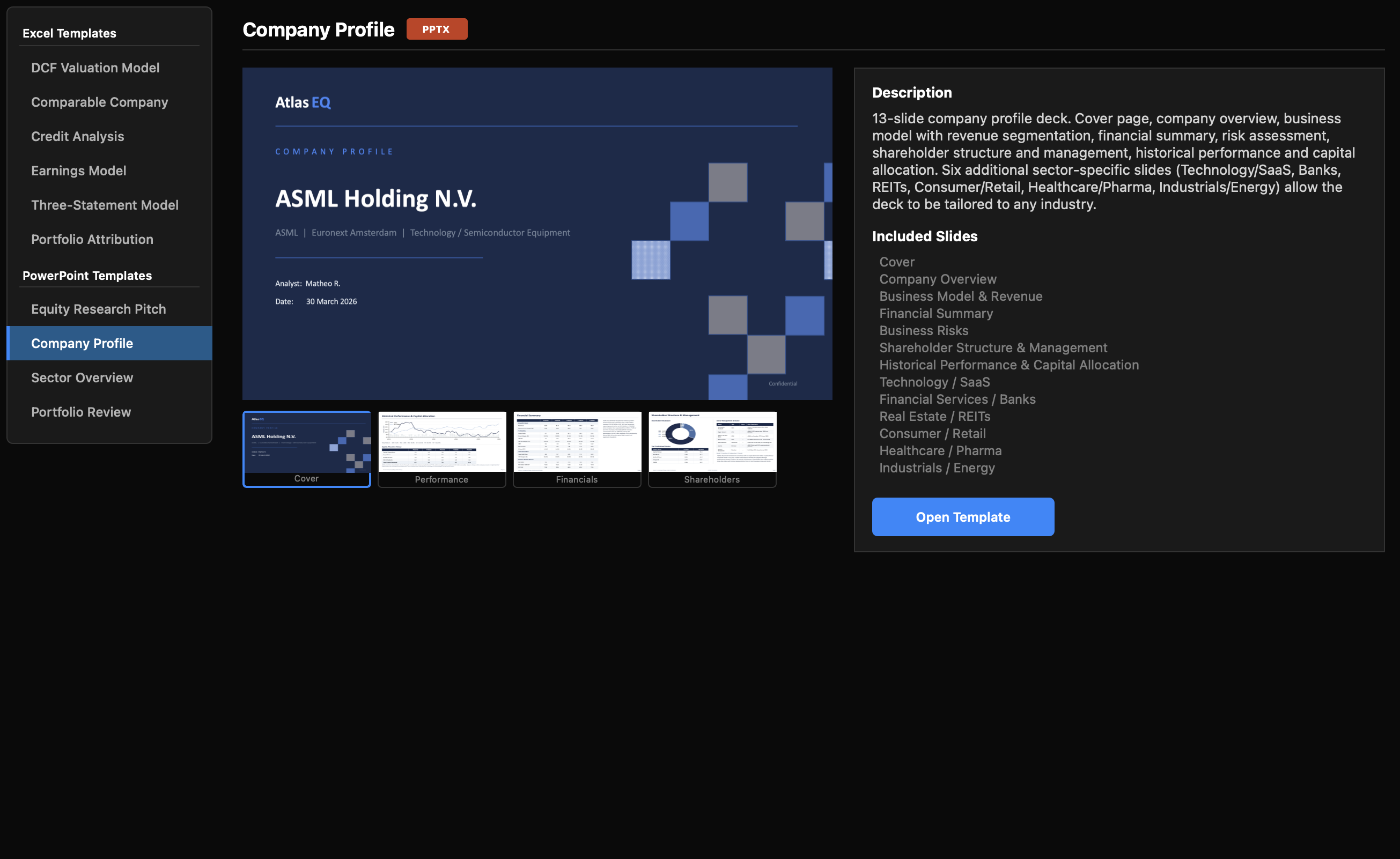The width and height of the screenshot is (1400, 859).
Task: Open the Credit Analysis template
Action: coord(109,136)
